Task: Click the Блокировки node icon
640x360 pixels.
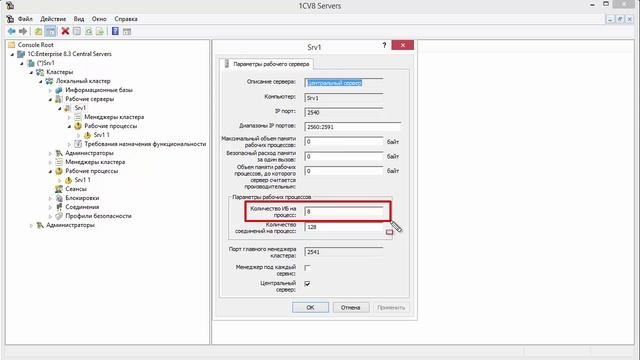Action: [x=59, y=198]
